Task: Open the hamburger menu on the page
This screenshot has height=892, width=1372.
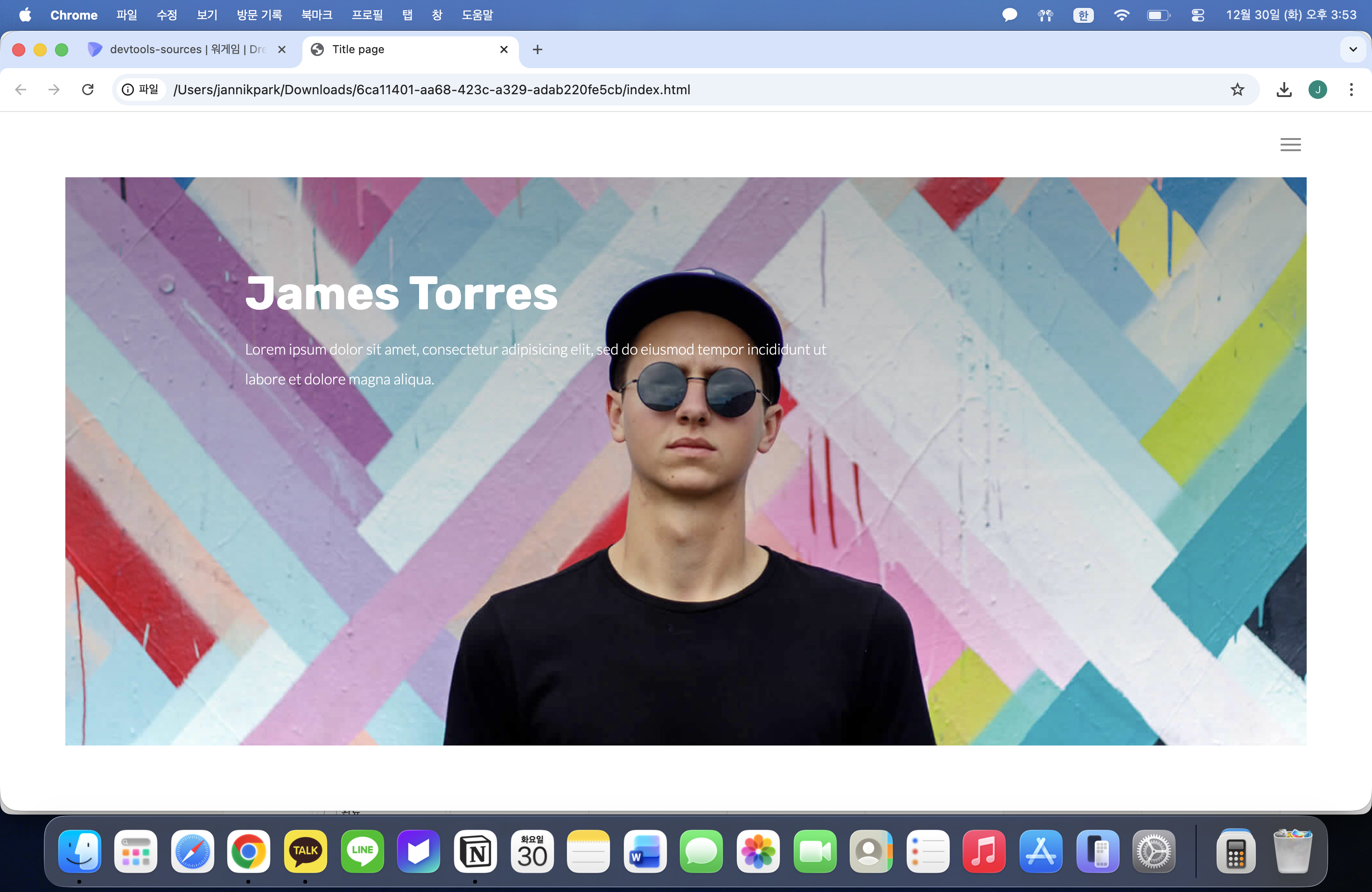Action: [x=1290, y=145]
